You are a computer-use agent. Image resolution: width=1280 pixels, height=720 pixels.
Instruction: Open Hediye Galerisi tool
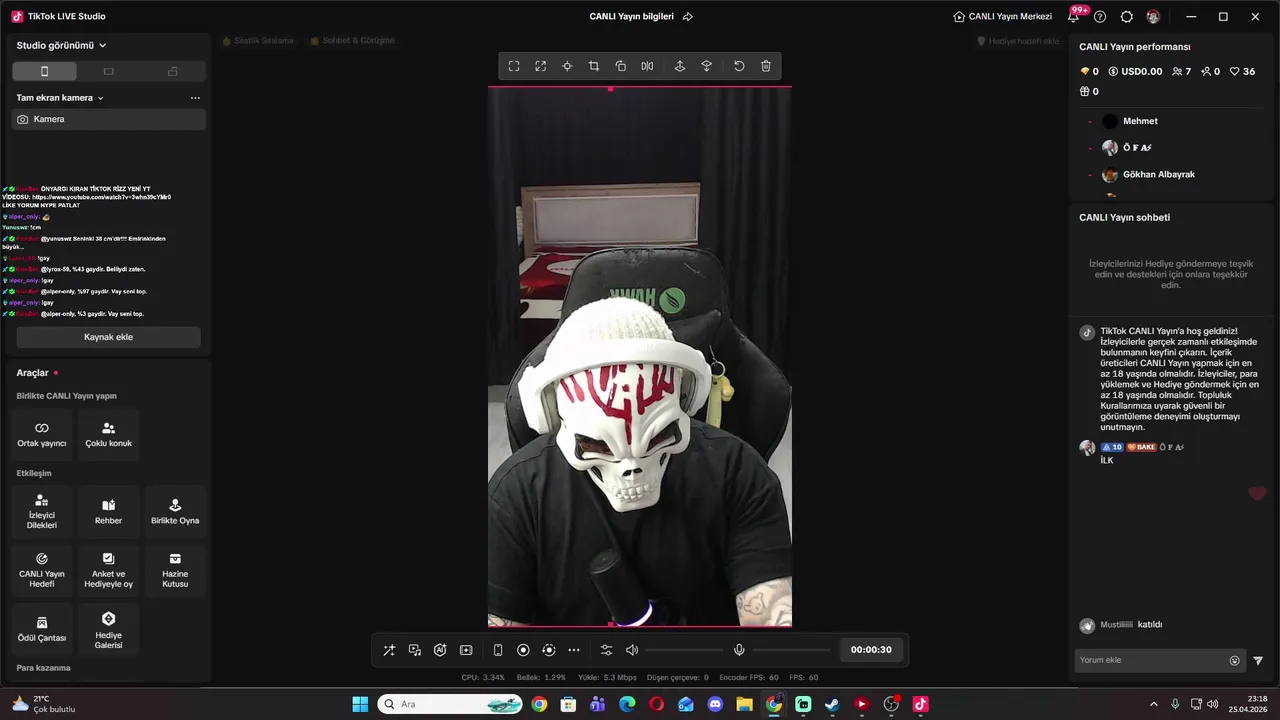click(x=108, y=629)
